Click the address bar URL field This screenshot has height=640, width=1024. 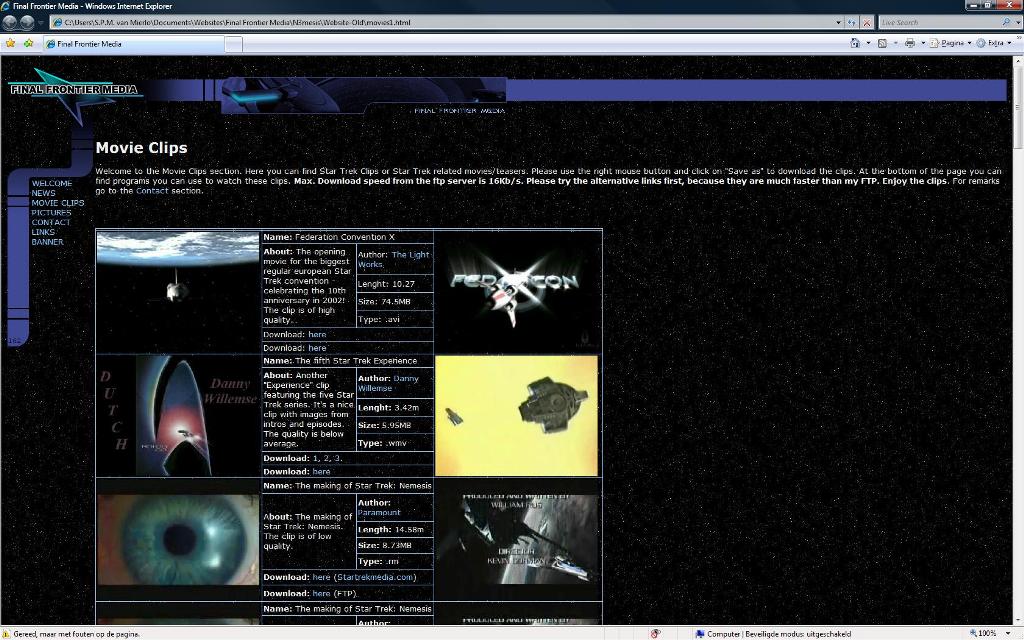click(442, 22)
